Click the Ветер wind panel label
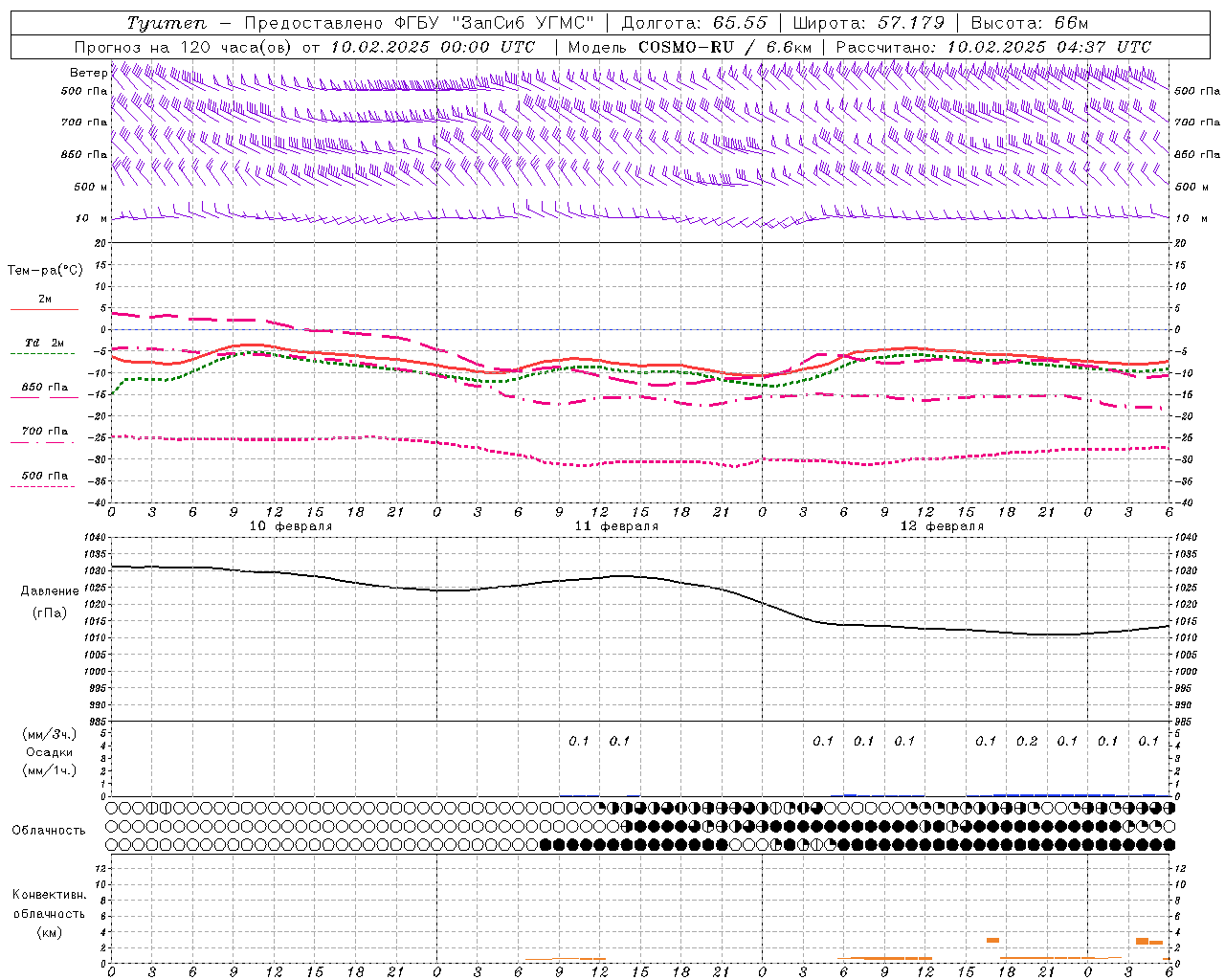 coord(88,73)
